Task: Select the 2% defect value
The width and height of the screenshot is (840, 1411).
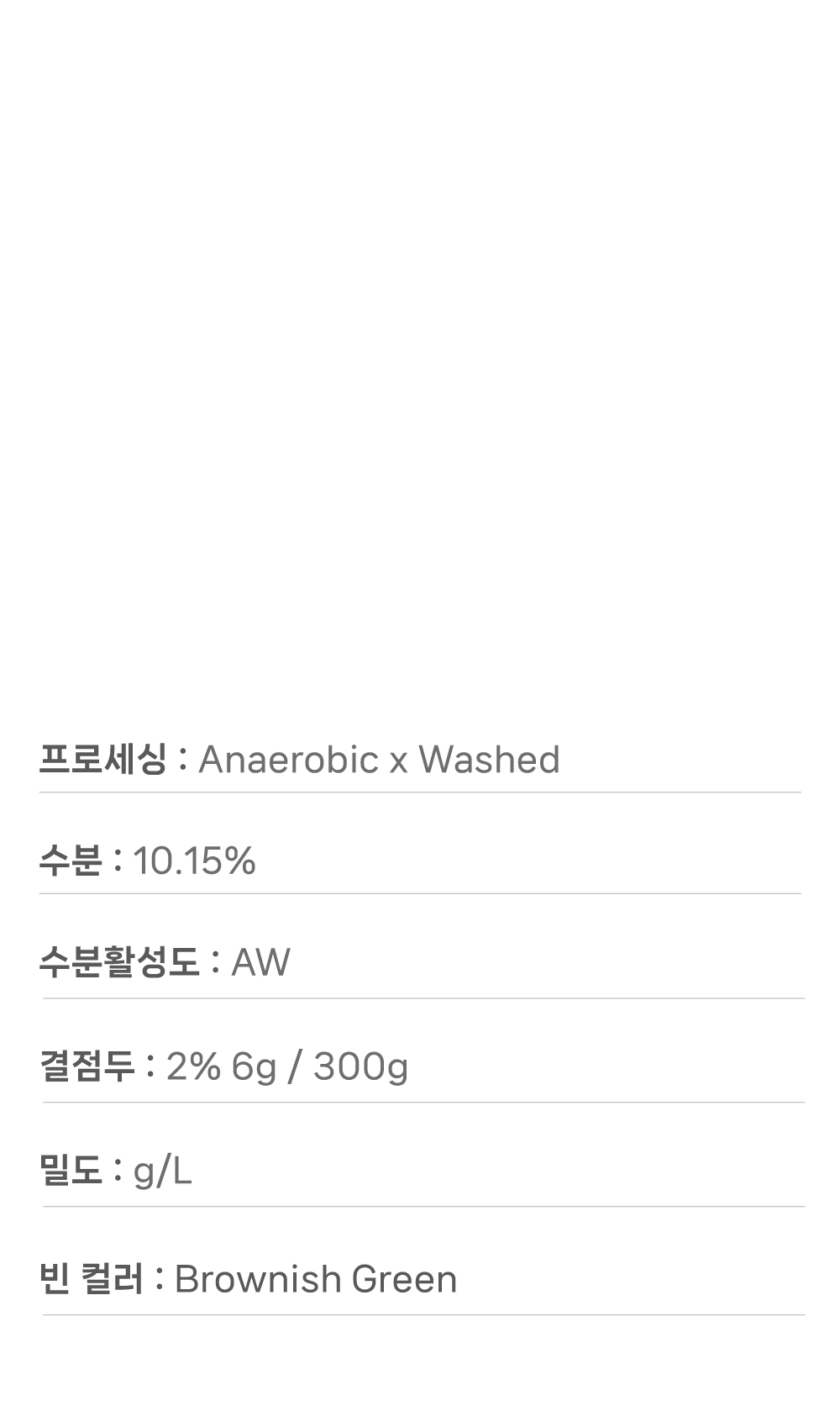Action: point(193,1066)
